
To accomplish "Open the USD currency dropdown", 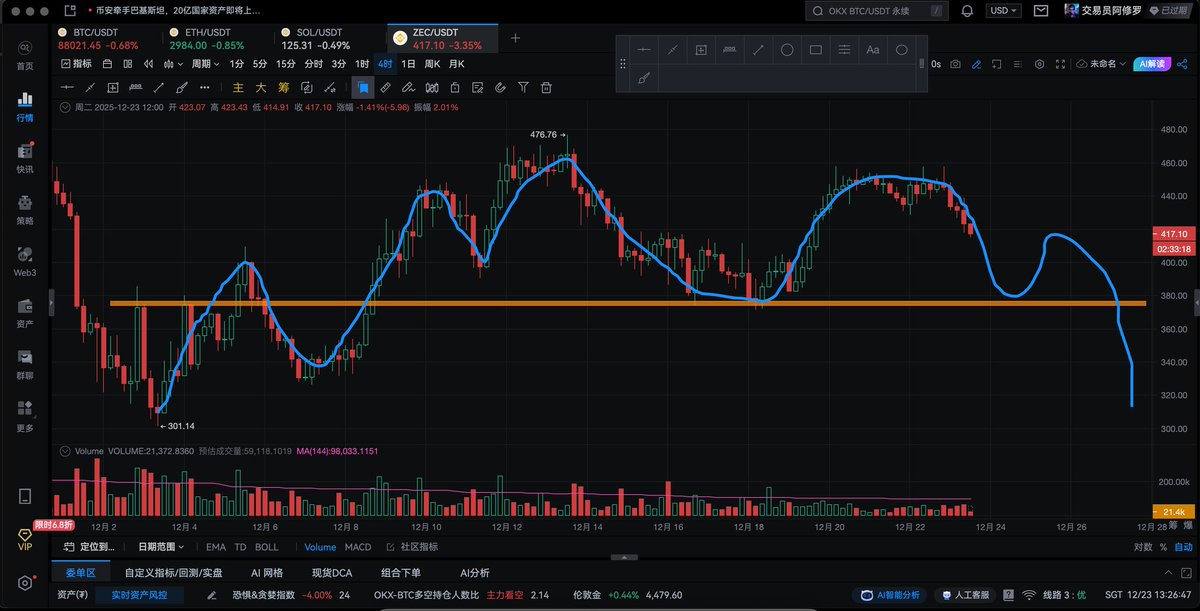I will pos(1003,10).
